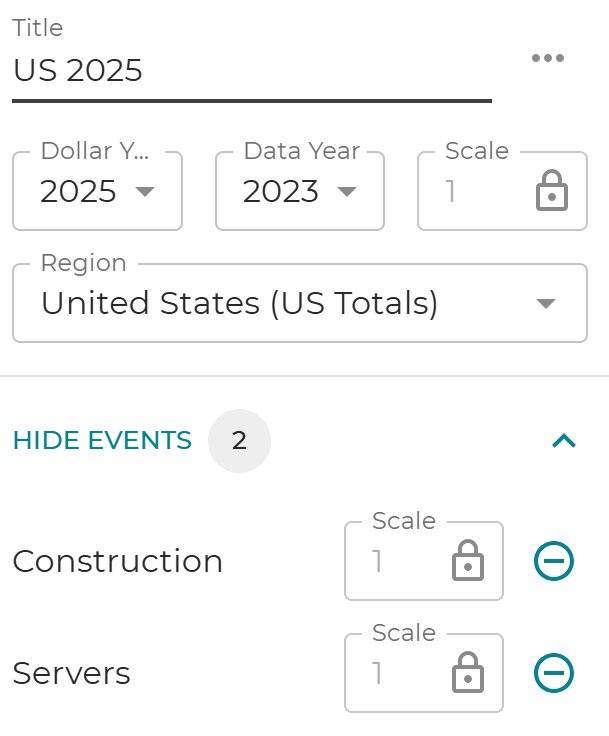Select the Servers event name
609x736 pixels.
pyautogui.click(x=71, y=673)
